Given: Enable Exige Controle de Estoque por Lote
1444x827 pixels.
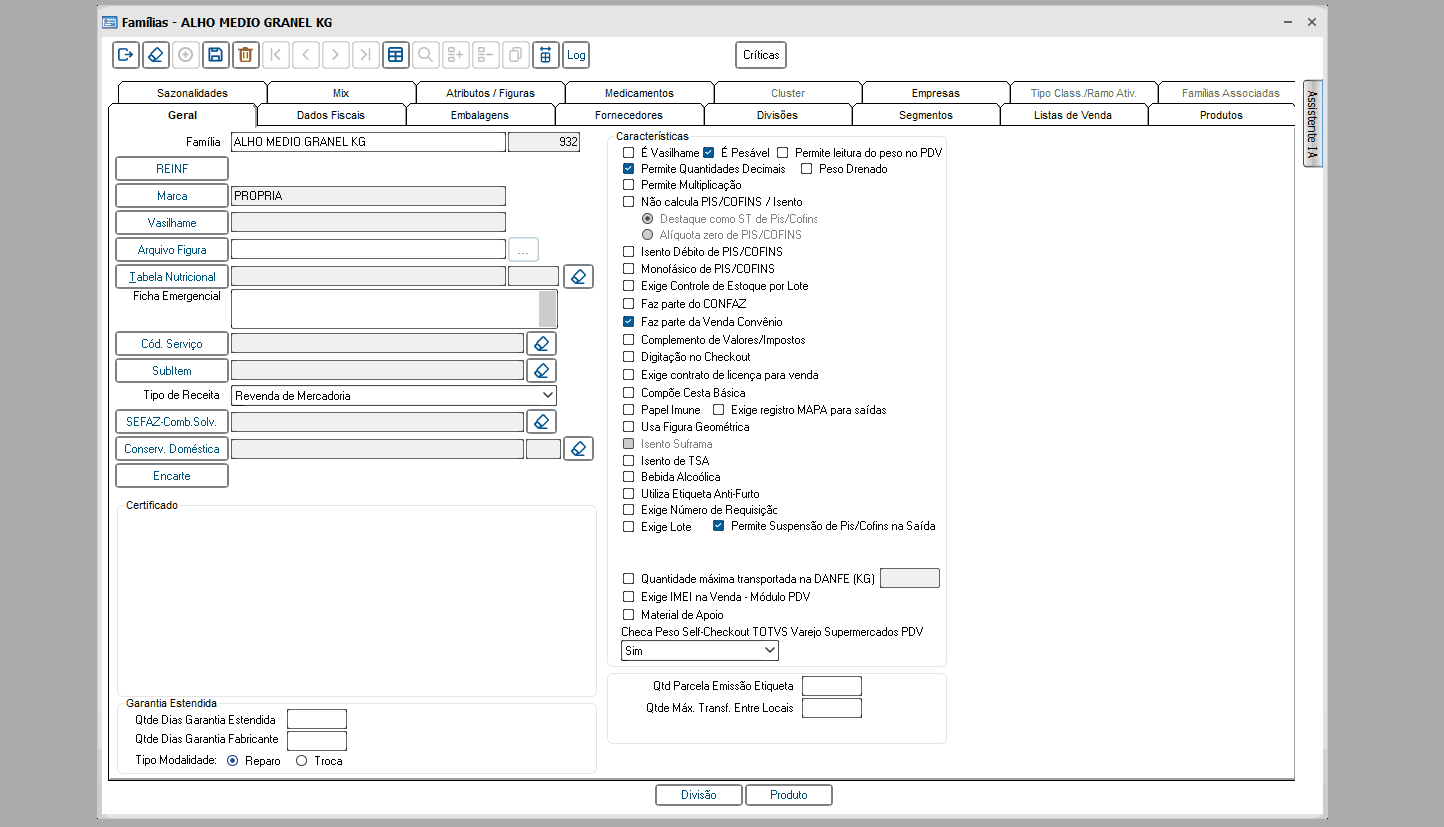Looking at the screenshot, I should 628,286.
